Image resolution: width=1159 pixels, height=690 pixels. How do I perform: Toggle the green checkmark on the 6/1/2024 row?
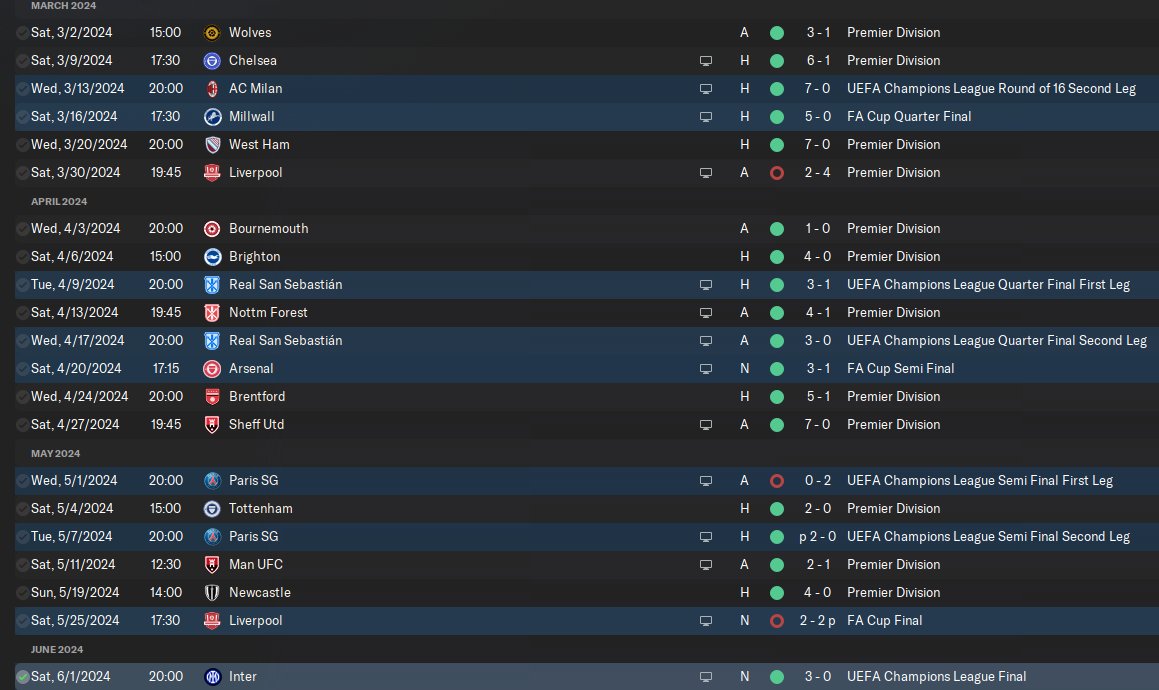[x=23, y=677]
